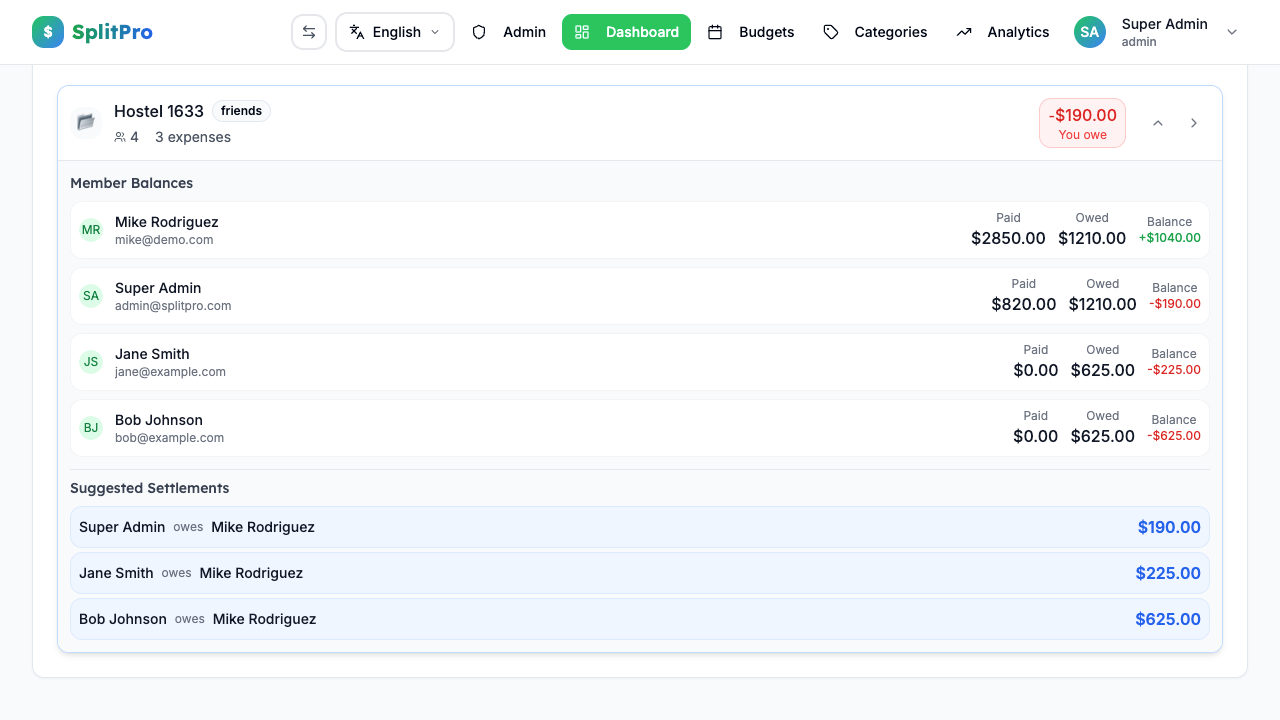Open the English language dropdown
Image resolution: width=1280 pixels, height=720 pixels.
click(x=394, y=31)
